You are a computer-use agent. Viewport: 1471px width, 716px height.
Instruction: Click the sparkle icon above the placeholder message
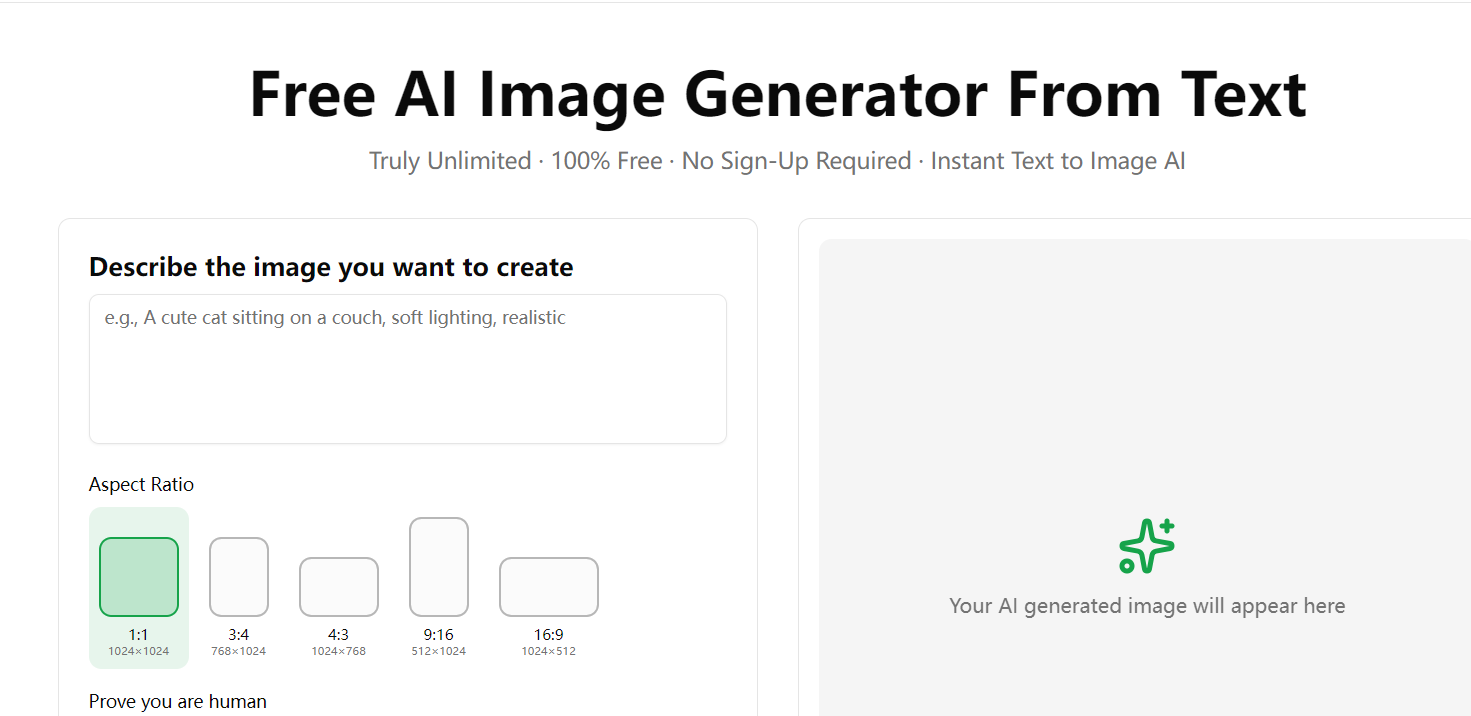[x=1146, y=545]
